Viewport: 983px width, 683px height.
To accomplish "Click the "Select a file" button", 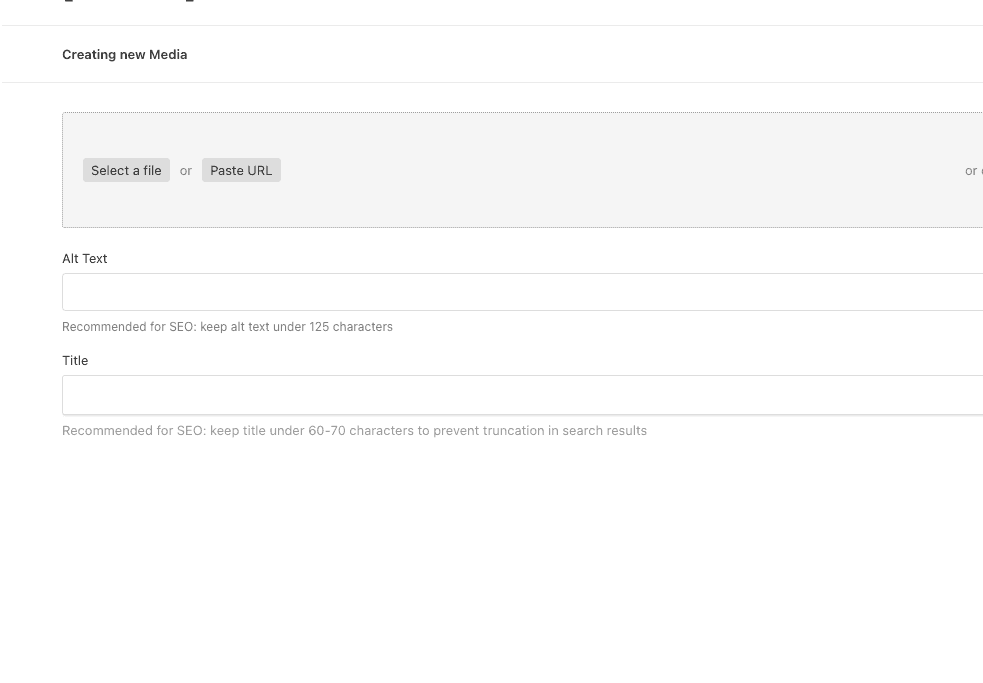I will 126,171.
